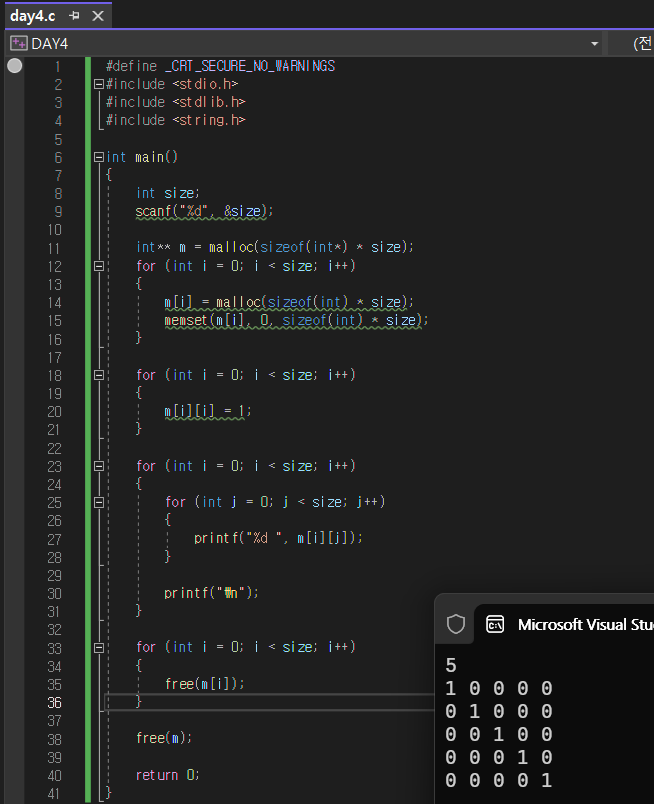Image resolution: width=654 pixels, height=804 pixels.
Task: Collapse the for loop at line 12
Action: point(99,266)
